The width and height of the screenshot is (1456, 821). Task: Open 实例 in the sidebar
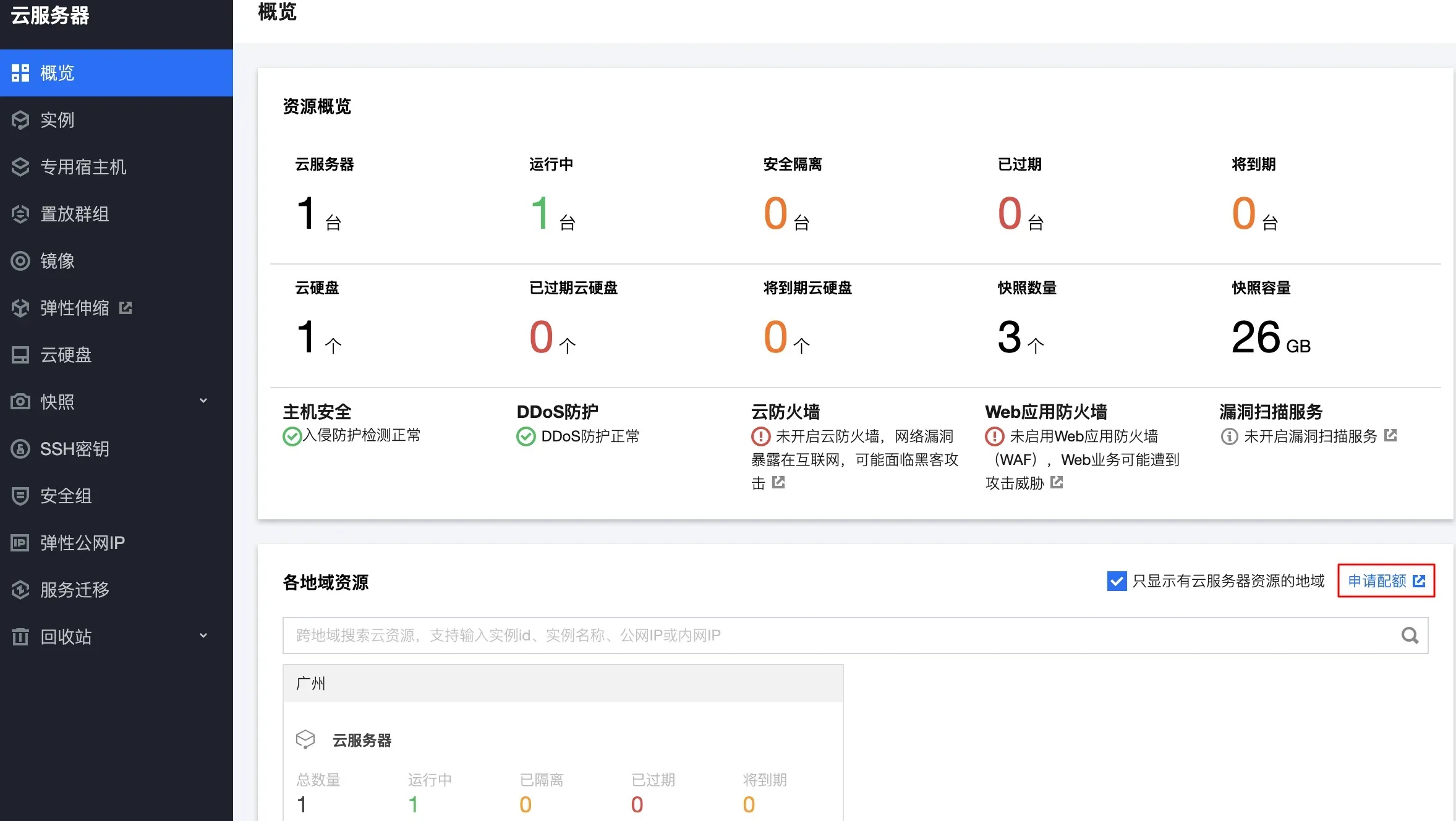tap(116, 120)
